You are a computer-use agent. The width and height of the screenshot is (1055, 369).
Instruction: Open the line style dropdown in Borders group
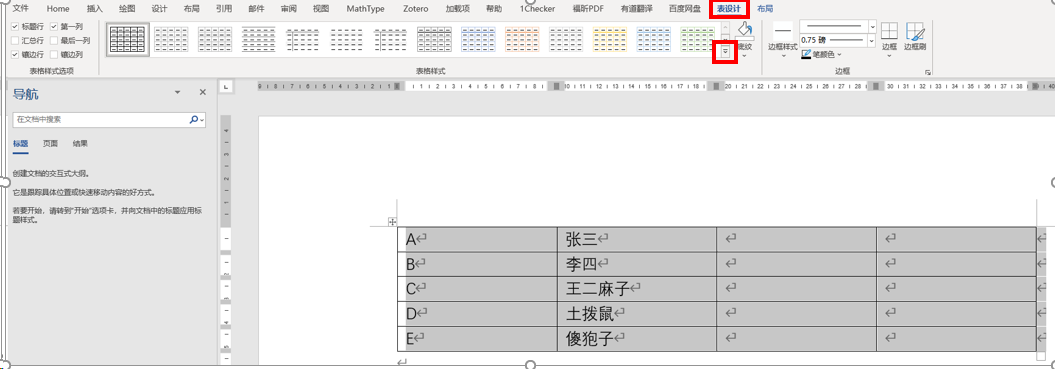(x=873, y=26)
